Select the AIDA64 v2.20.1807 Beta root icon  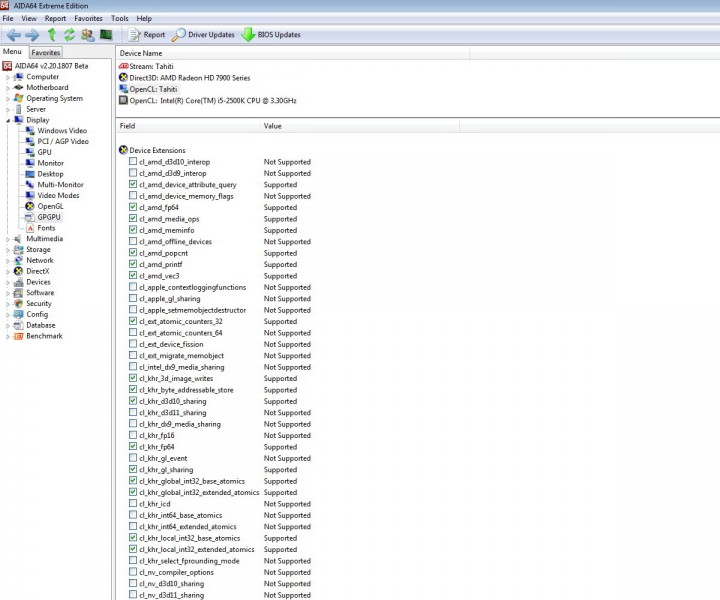[x=7, y=66]
